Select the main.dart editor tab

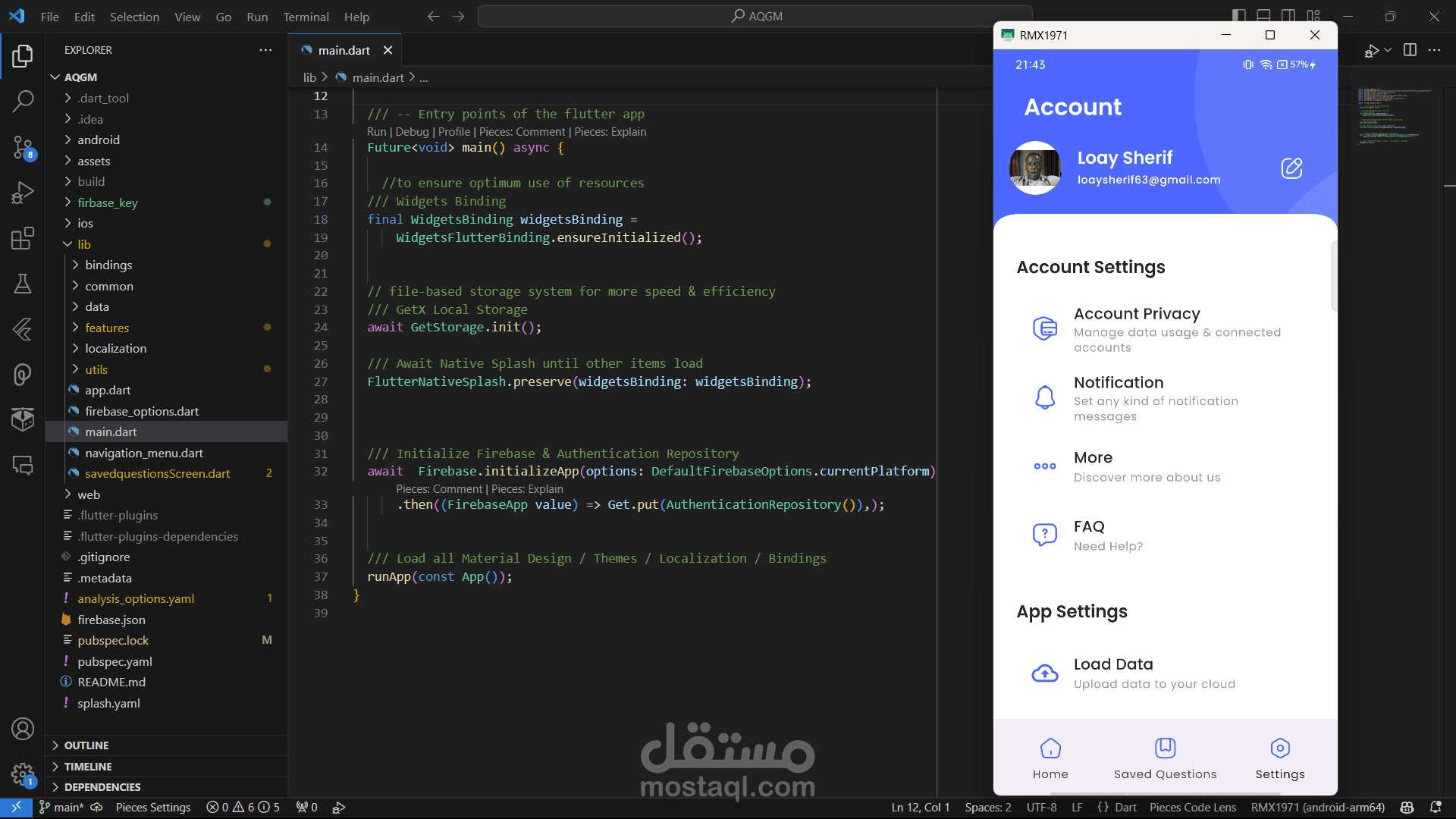pyautogui.click(x=344, y=50)
